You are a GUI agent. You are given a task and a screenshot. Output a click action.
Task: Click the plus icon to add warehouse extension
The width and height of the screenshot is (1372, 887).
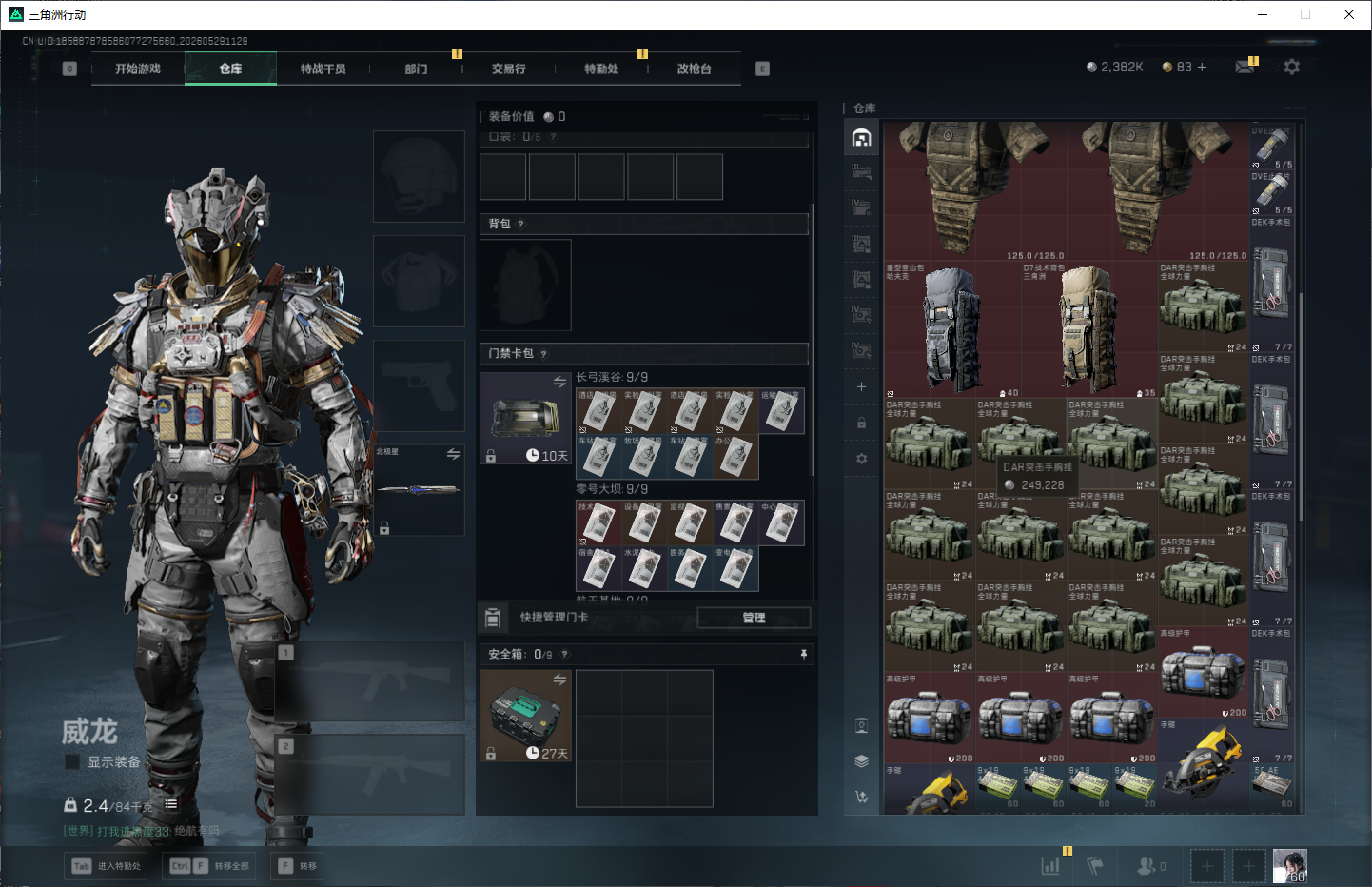pos(861,386)
